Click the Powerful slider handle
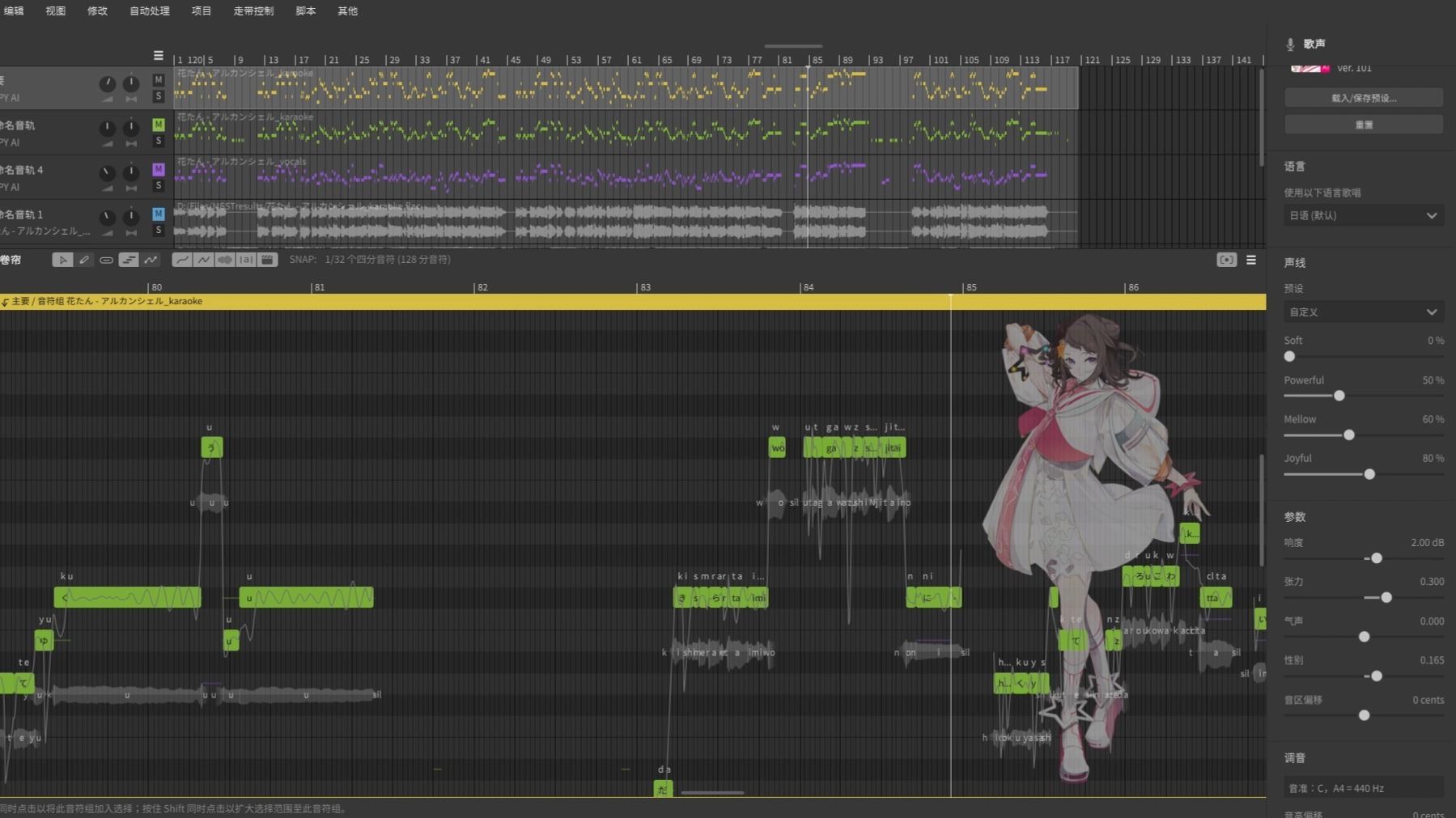The width and height of the screenshot is (1456, 818). [1339, 396]
